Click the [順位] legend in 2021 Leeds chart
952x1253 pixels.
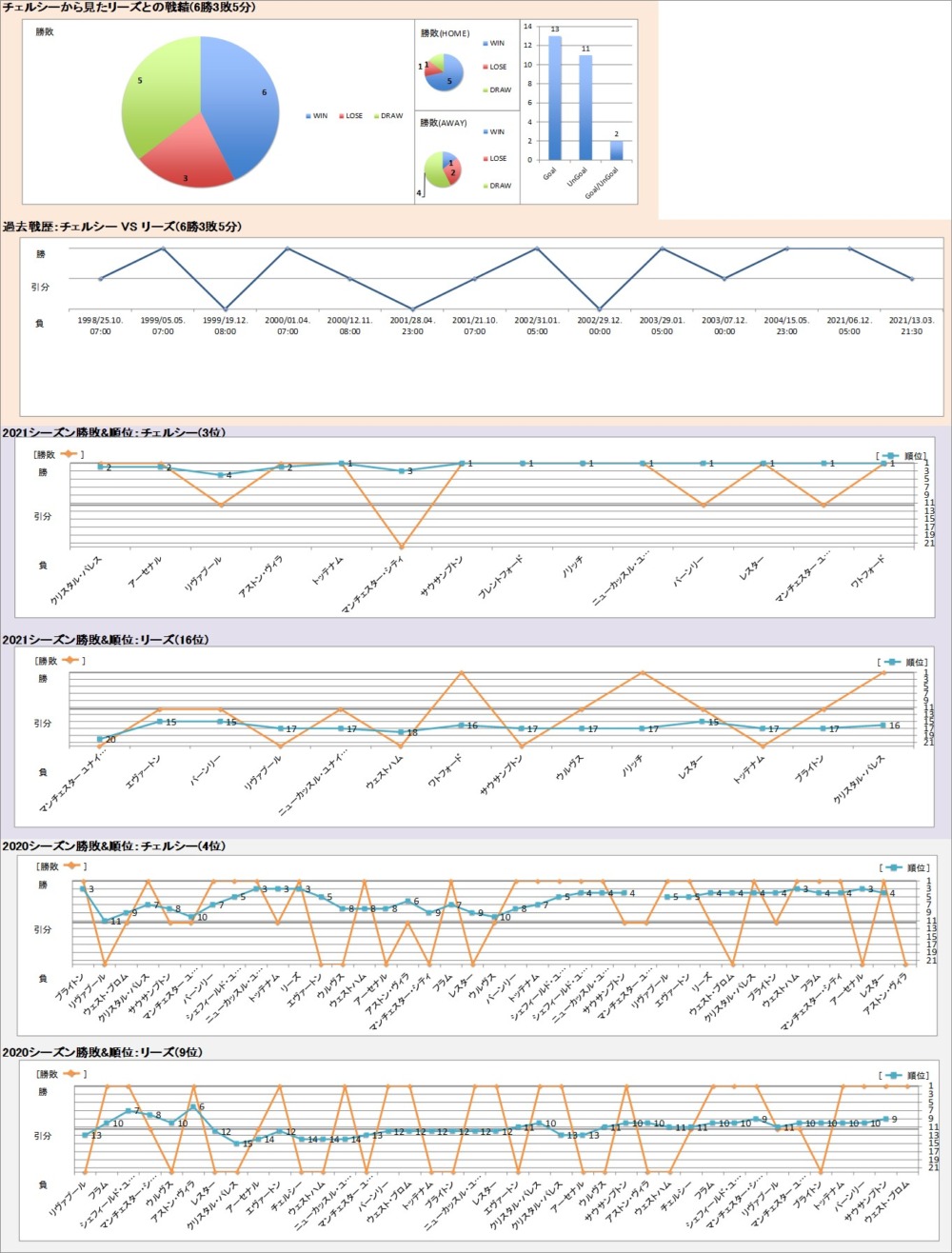point(902,662)
